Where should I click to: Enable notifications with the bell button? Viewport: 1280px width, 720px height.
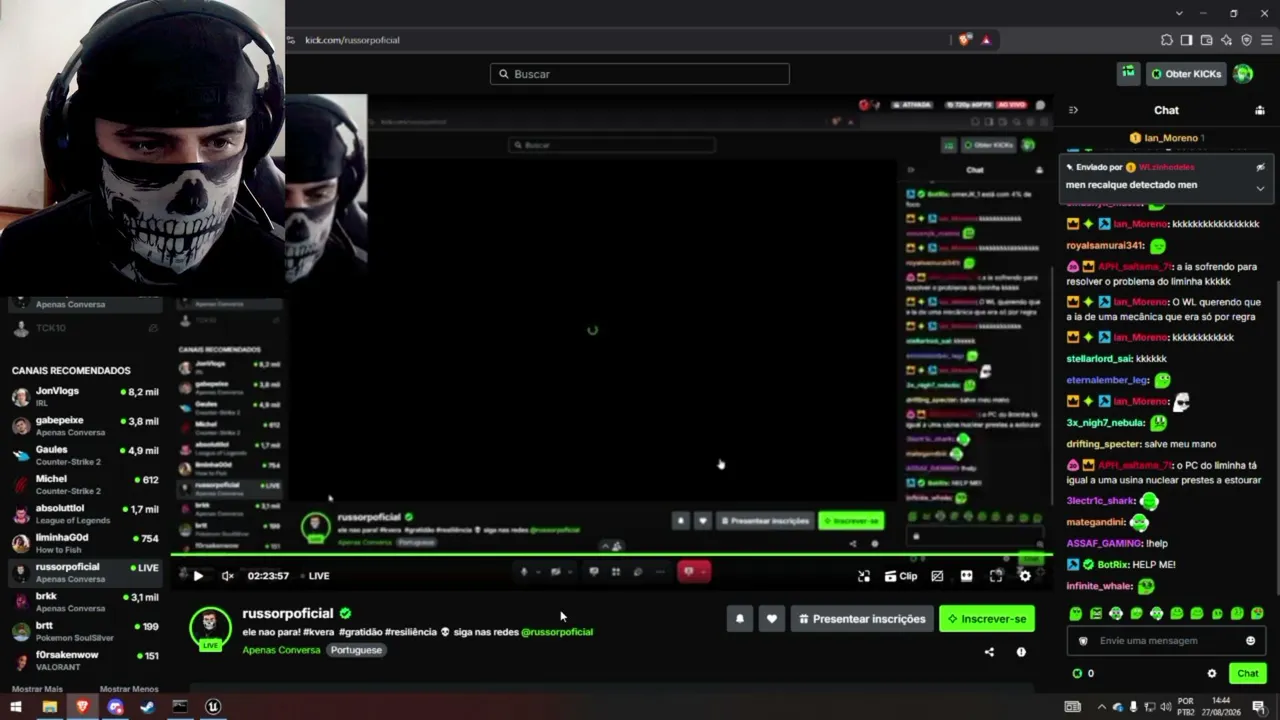tap(740, 619)
